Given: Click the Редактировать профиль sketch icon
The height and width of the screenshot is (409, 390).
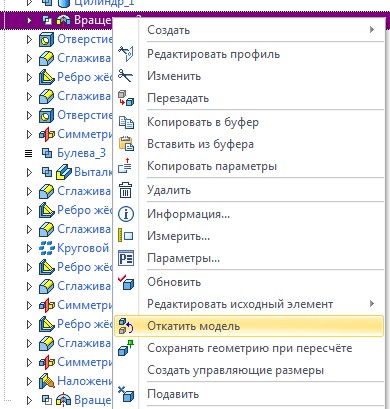Looking at the screenshot, I should (x=126, y=54).
